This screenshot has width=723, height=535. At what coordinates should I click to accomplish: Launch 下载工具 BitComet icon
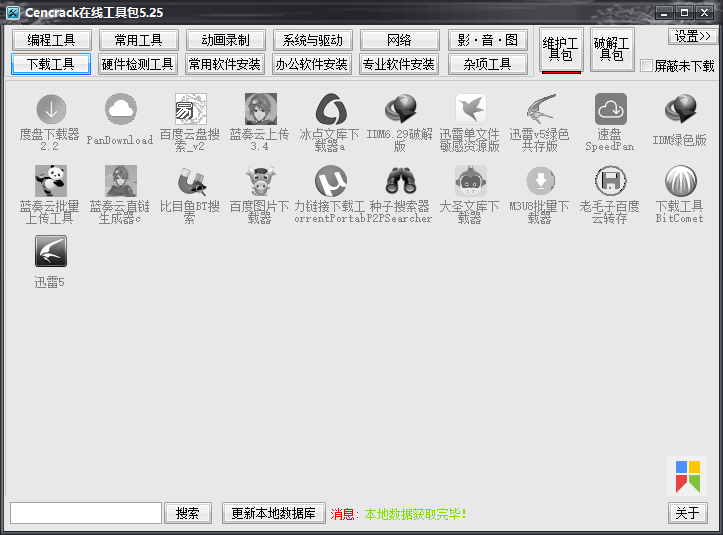click(x=681, y=181)
